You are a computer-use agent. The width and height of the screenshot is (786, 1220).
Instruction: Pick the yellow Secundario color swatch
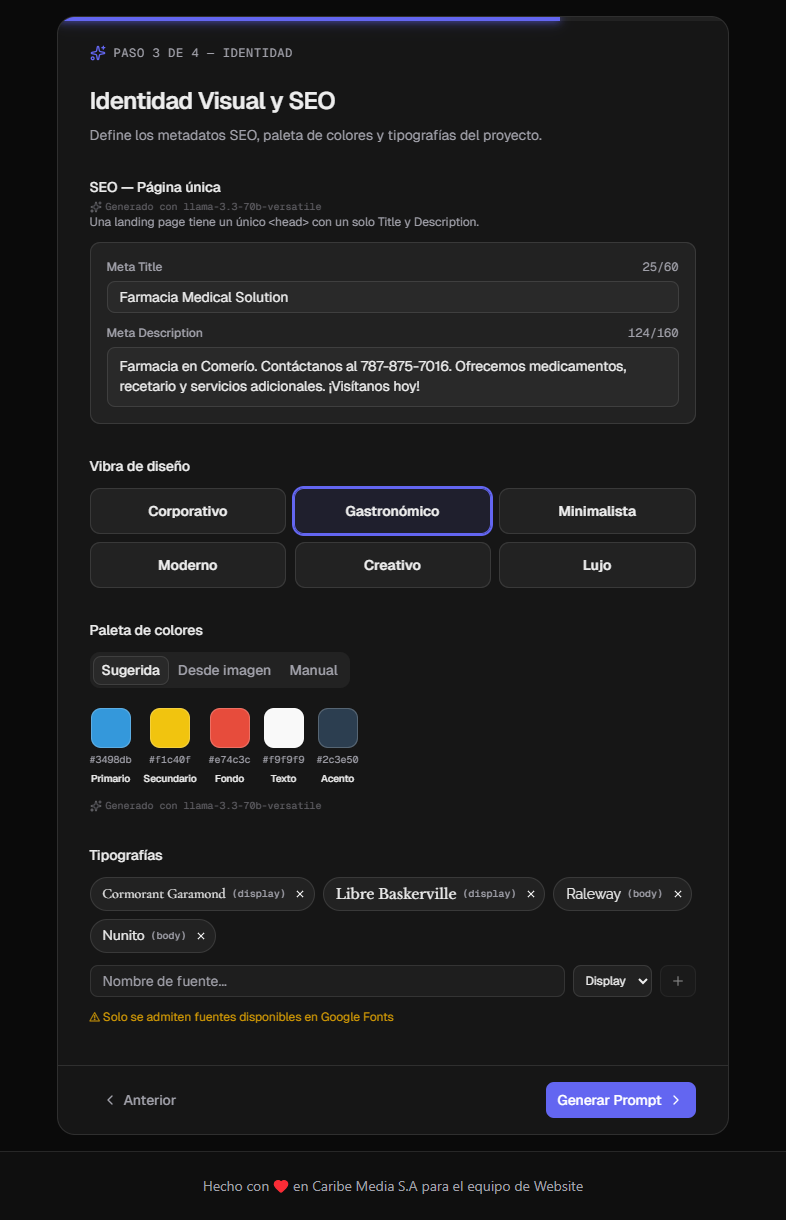[x=170, y=728]
